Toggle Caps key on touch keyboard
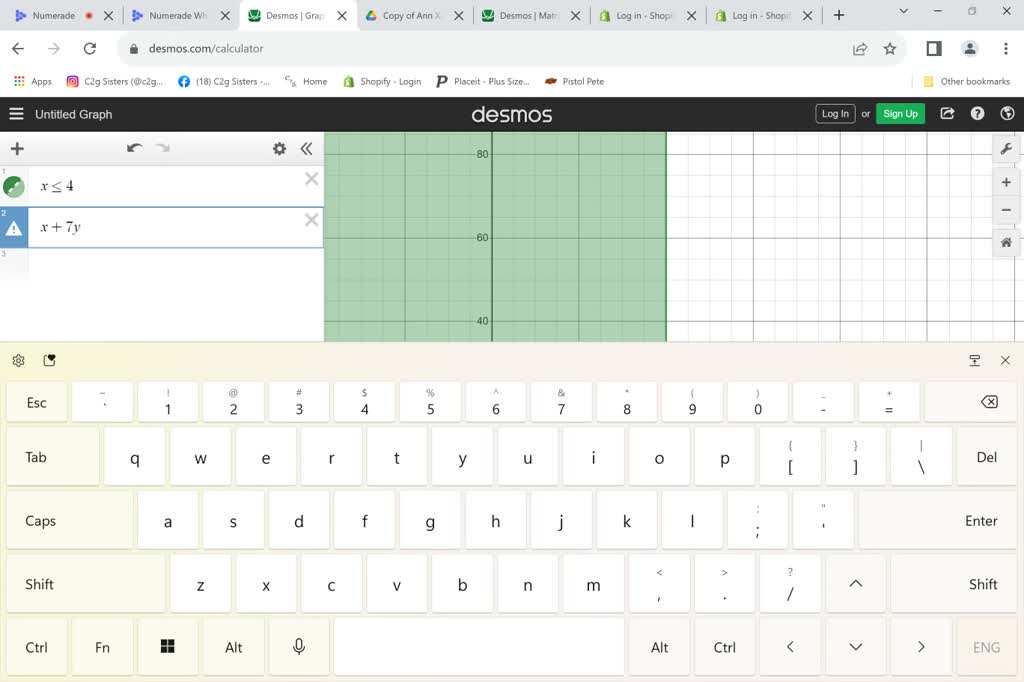 [x=41, y=521]
